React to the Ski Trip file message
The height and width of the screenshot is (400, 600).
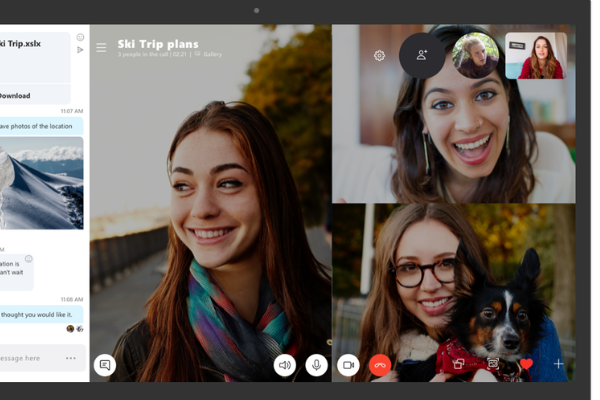(80, 37)
